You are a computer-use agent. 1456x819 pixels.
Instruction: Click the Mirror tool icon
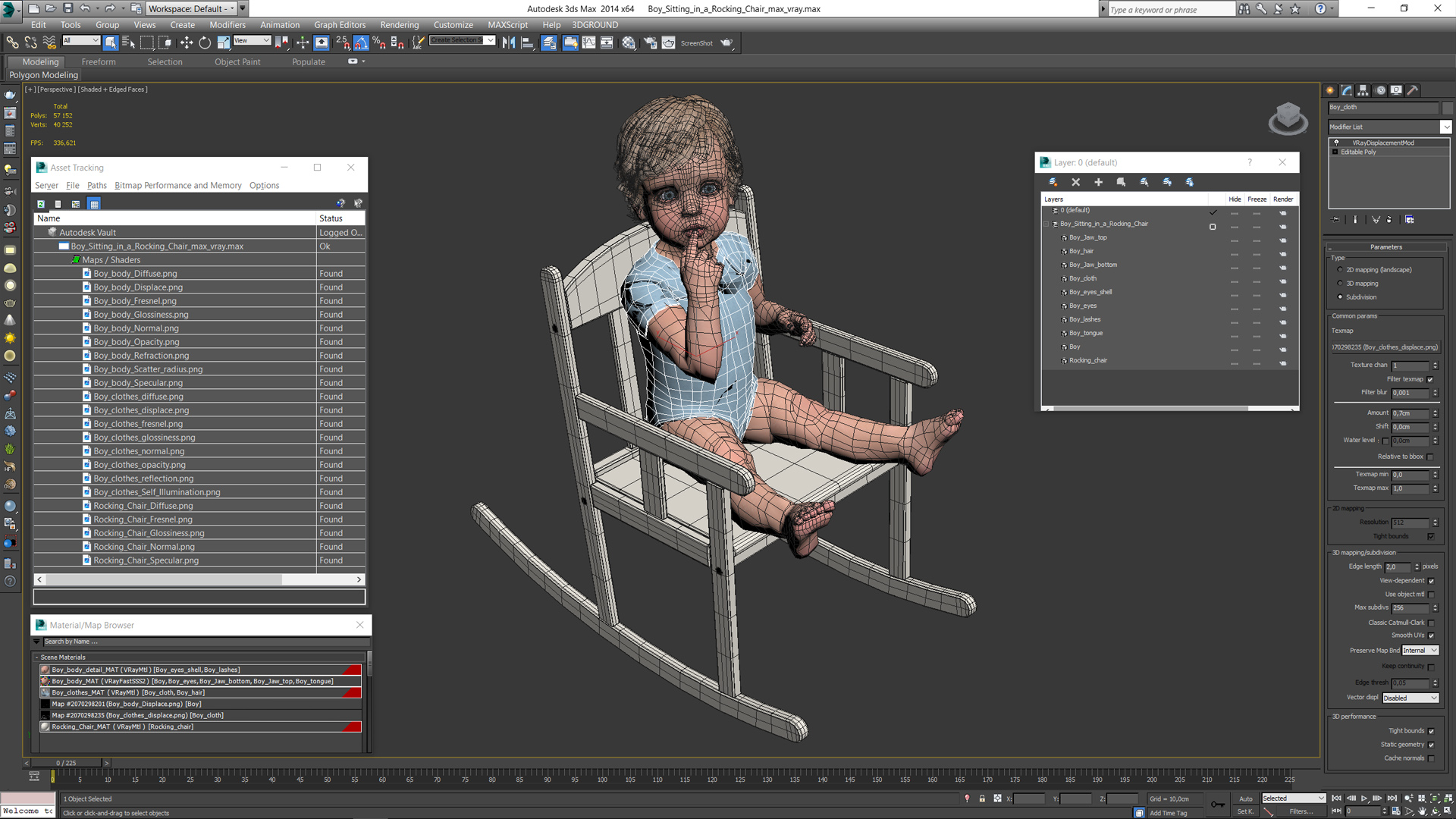click(x=508, y=43)
